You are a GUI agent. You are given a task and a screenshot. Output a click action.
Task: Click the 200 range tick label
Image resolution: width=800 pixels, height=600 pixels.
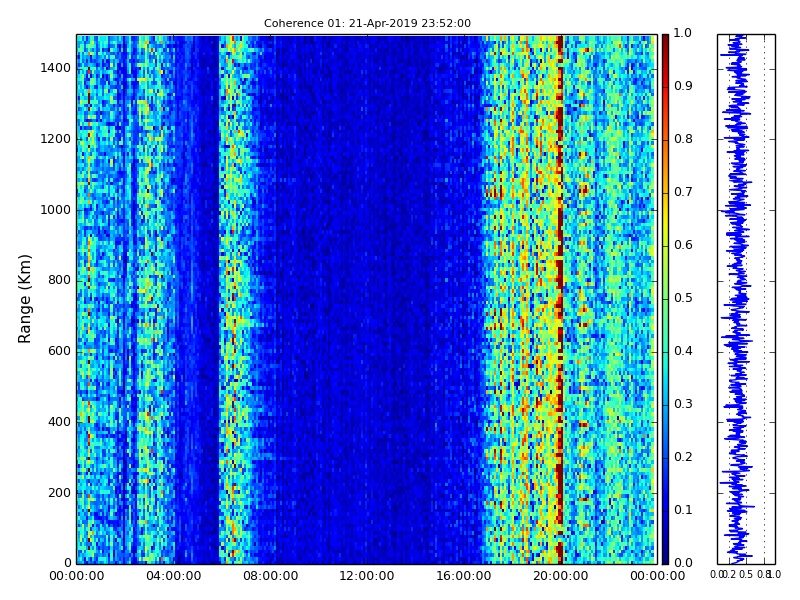coord(59,493)
